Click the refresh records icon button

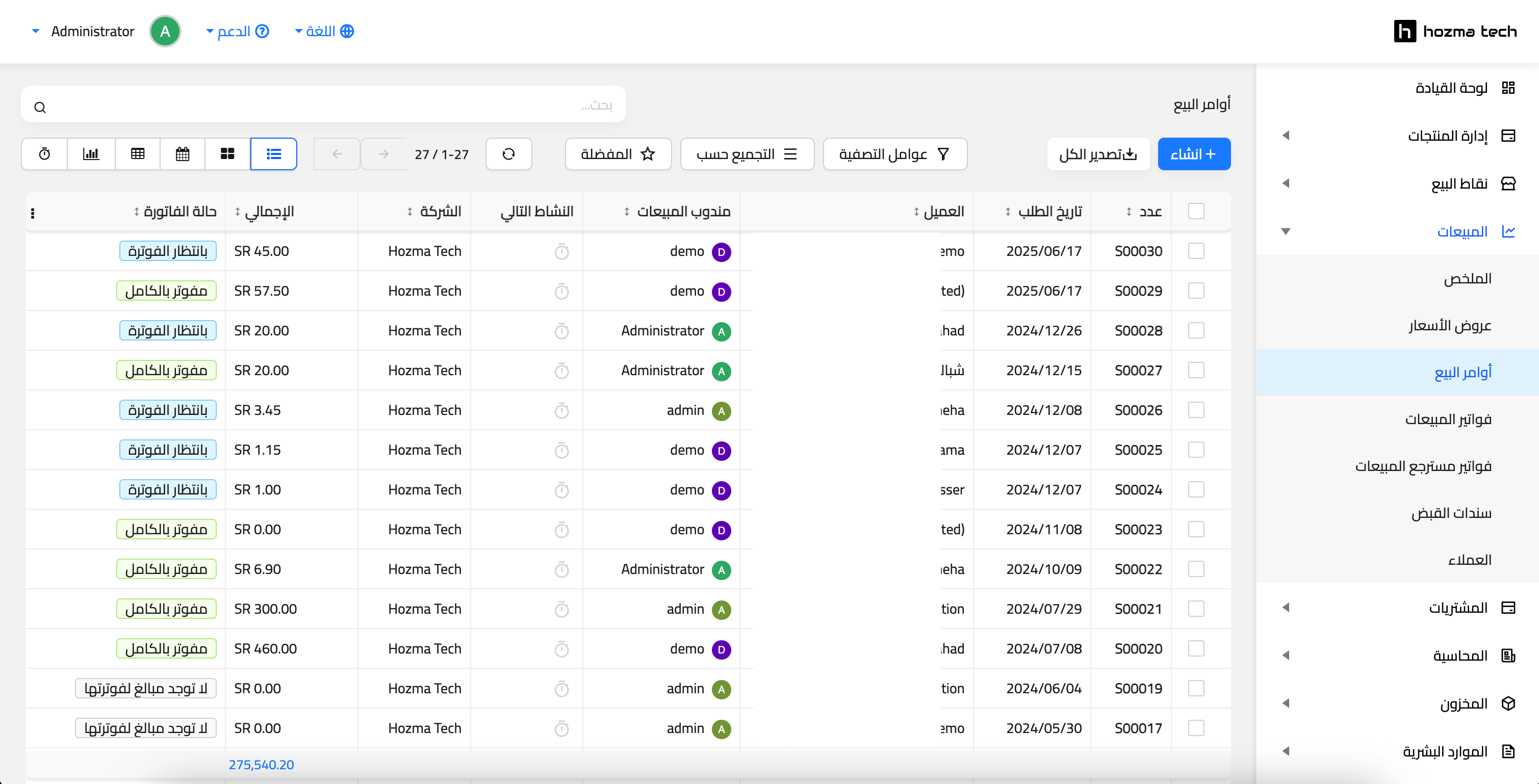(x=508, y=154)
